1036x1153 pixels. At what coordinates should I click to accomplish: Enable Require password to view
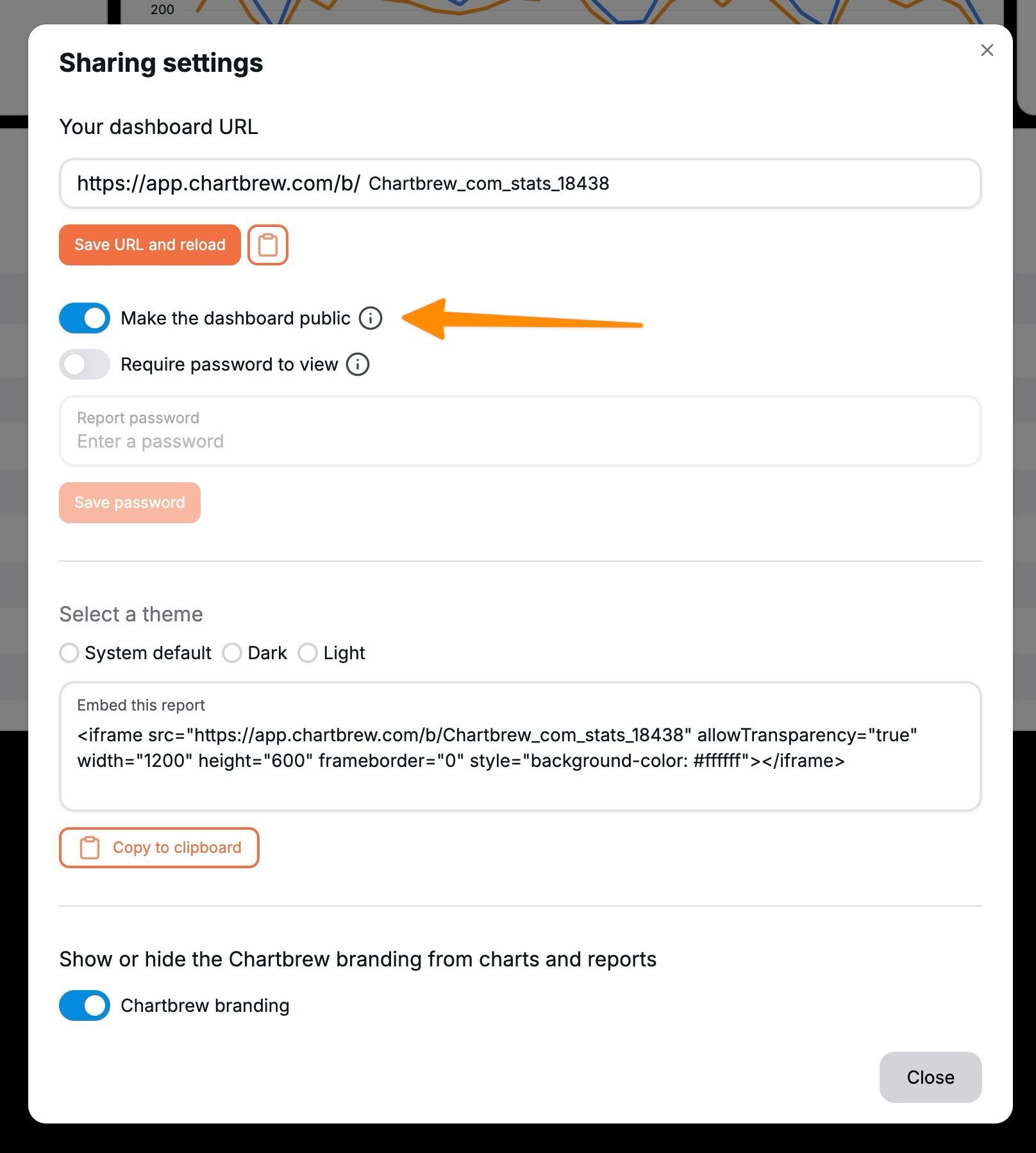(84, 364)
